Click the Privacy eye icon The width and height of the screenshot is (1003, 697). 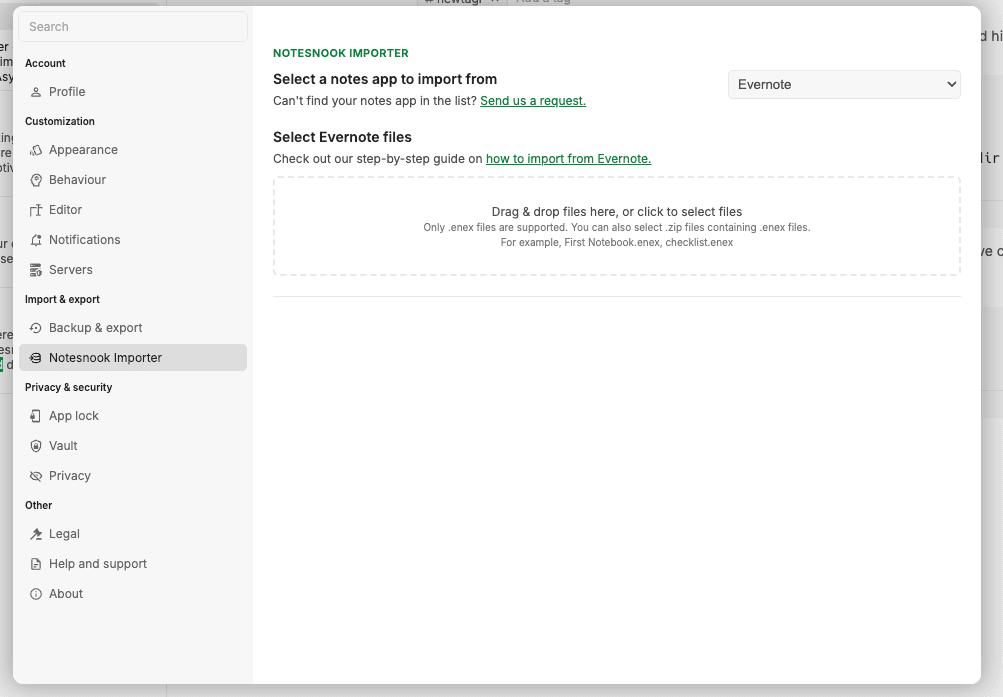tap(35, 475)
